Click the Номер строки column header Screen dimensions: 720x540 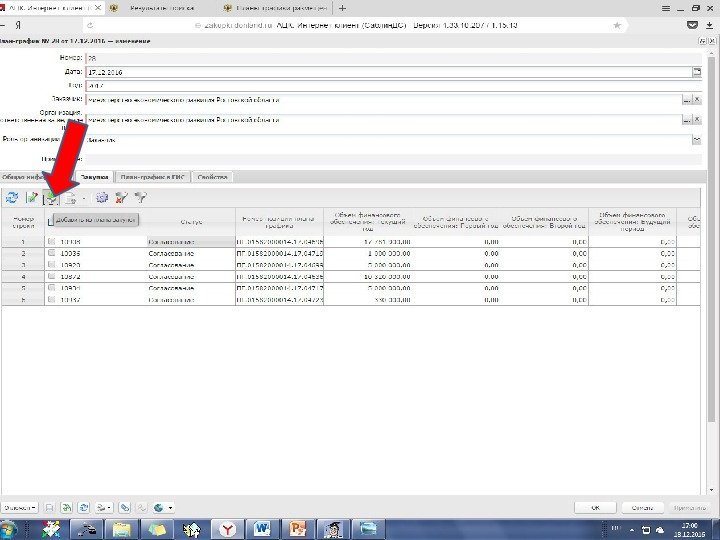pos(23,222)
